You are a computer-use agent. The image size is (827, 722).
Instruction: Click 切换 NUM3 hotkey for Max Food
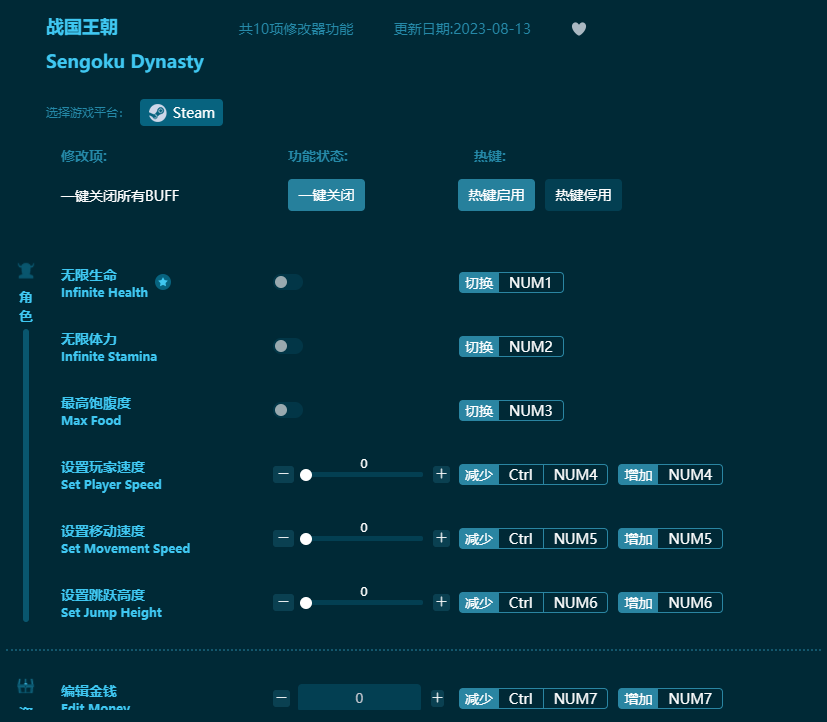[x=511, y=410]
